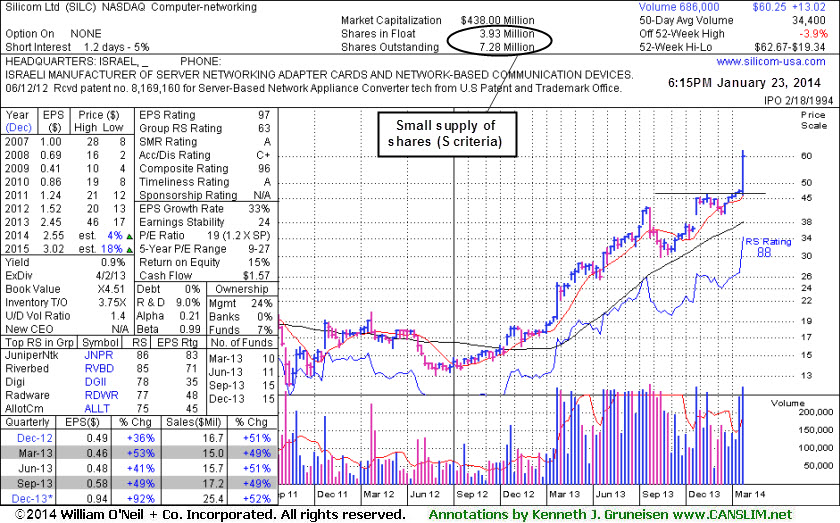This screenshot has width=840, height=523.
Task: Click the (Dec) fiscal year-end label
Action: pyautogui.click(x=19, y=128)
